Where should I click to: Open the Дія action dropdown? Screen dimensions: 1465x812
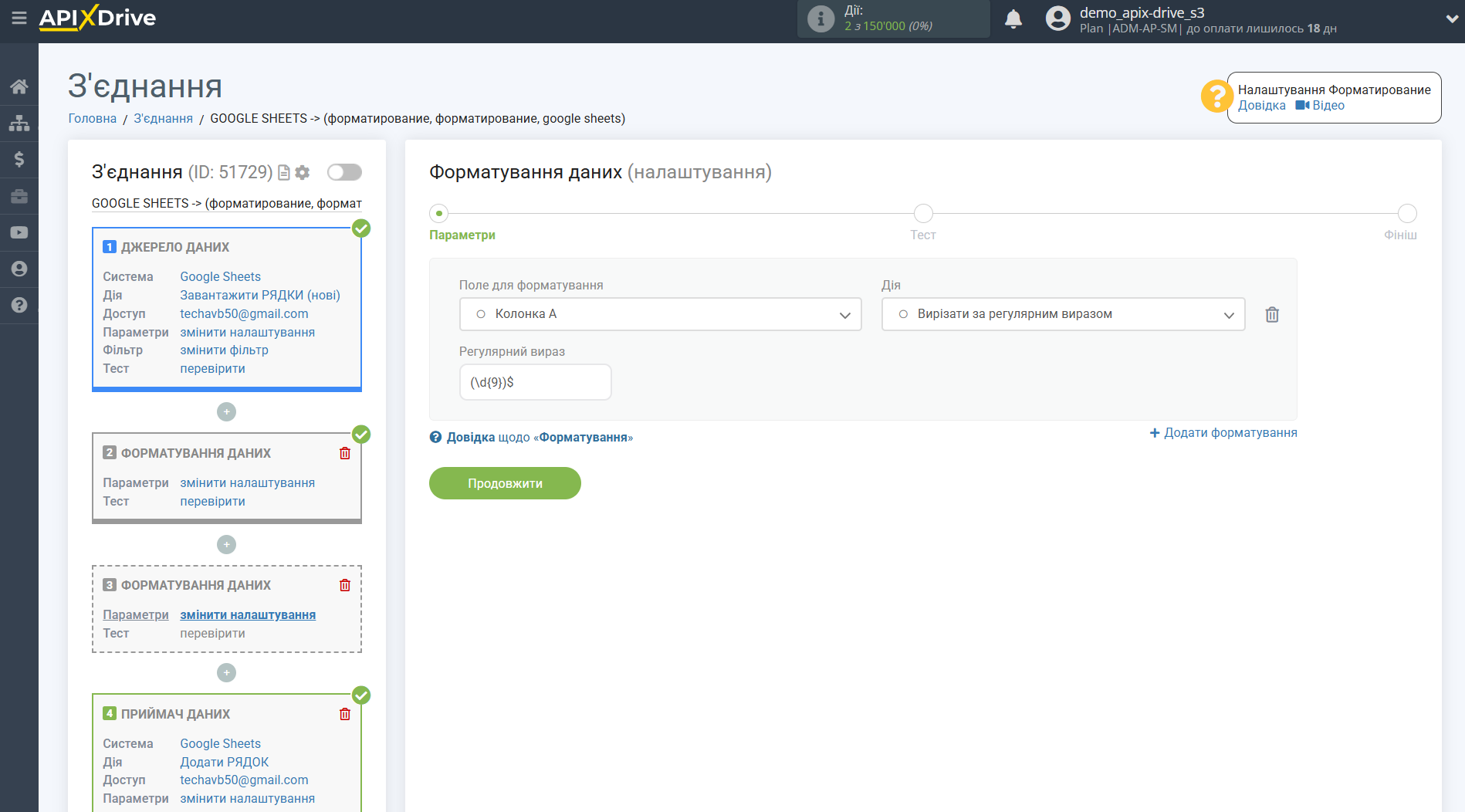[1063, 314]
